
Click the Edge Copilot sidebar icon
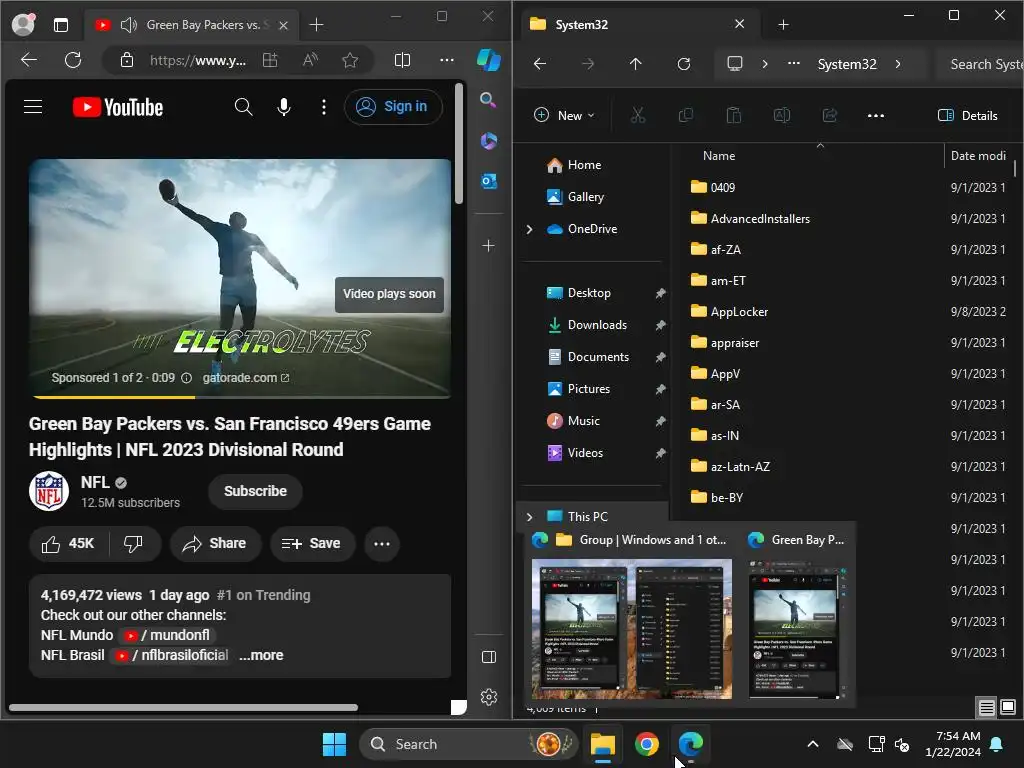(488, 60)
